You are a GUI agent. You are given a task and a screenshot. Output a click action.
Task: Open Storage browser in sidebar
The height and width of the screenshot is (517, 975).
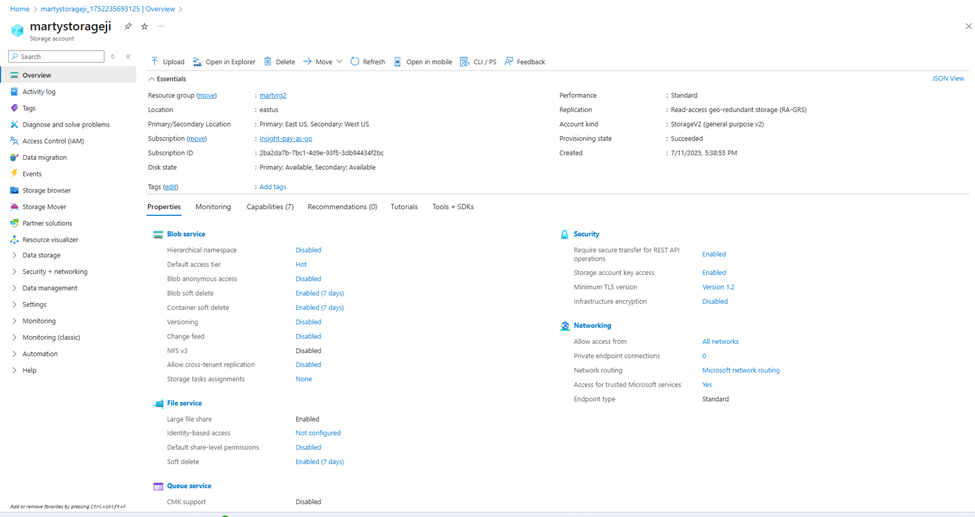[46, 190]
